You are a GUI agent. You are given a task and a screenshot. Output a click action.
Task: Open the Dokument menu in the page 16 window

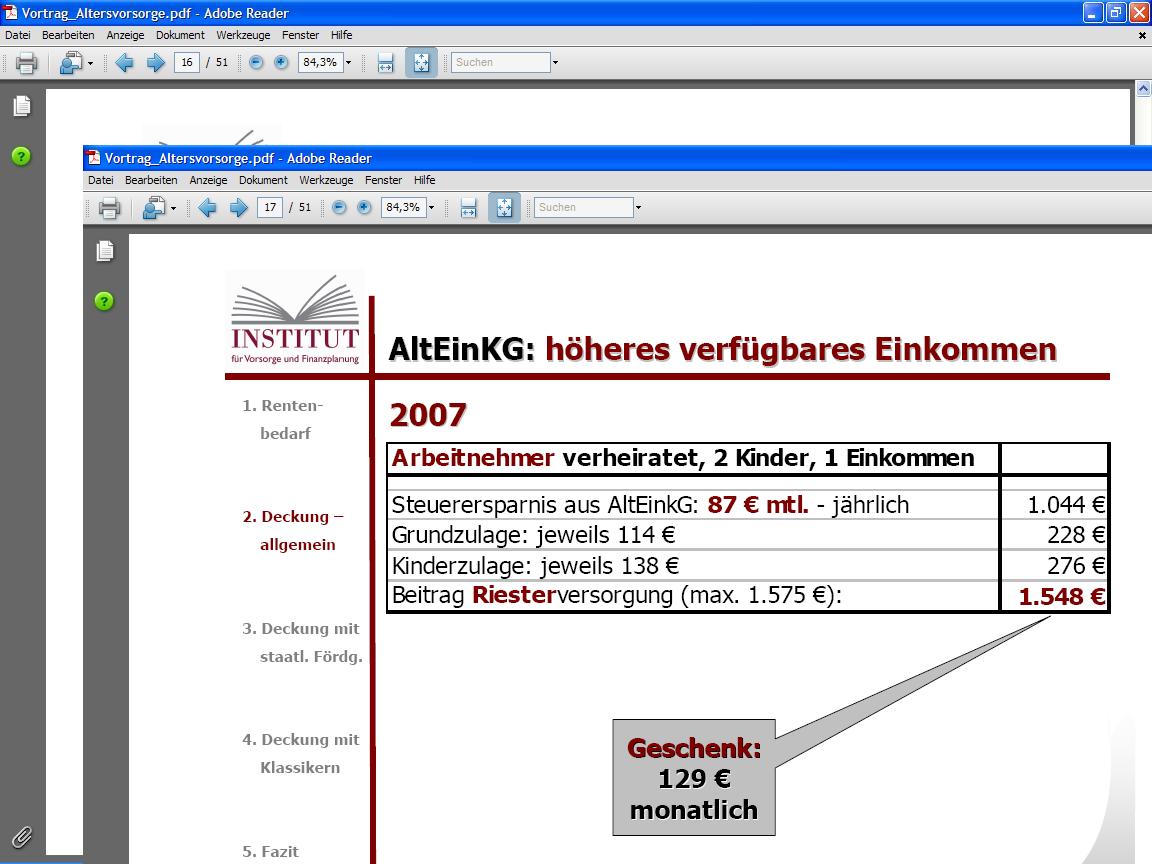(x=180, y=35)
